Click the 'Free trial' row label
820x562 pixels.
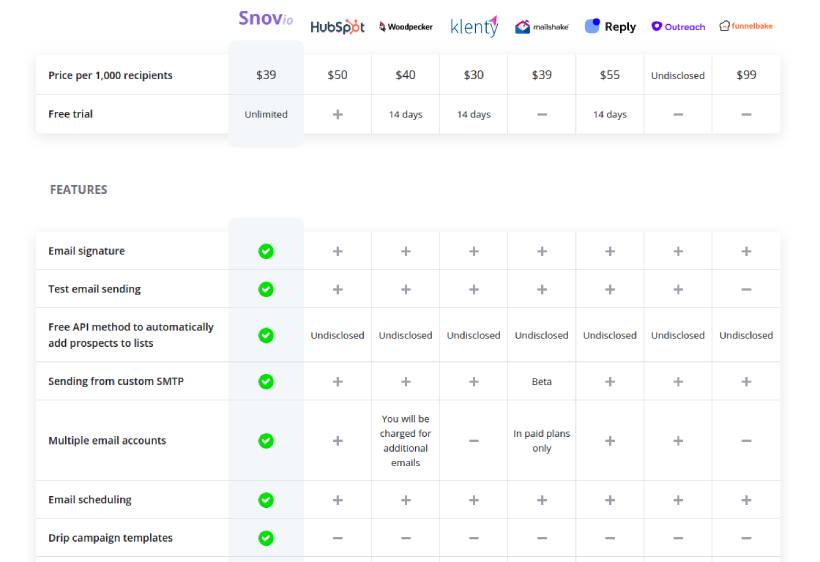point(71,114)
